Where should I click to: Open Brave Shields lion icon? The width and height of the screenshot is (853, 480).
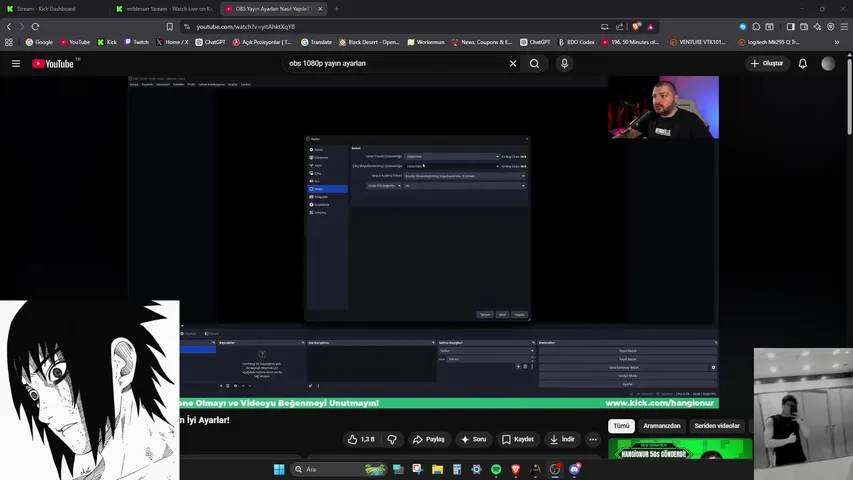click(x=636, y=27)
